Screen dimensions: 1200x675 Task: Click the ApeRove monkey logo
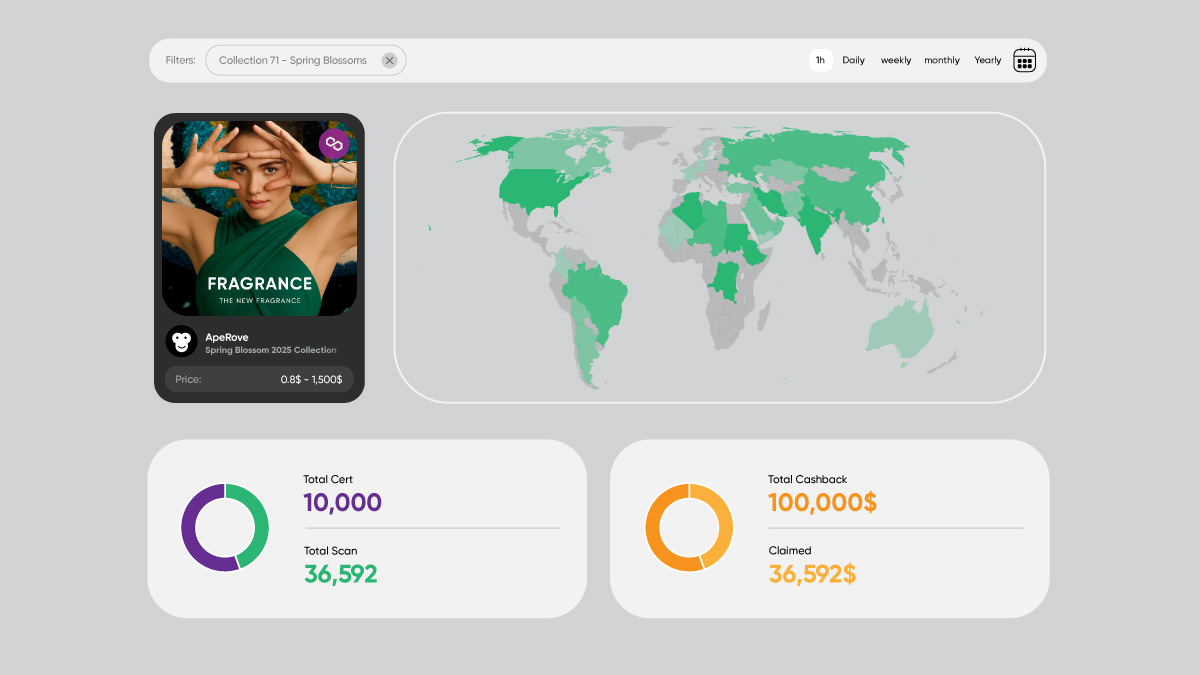[x=181, y=341]
